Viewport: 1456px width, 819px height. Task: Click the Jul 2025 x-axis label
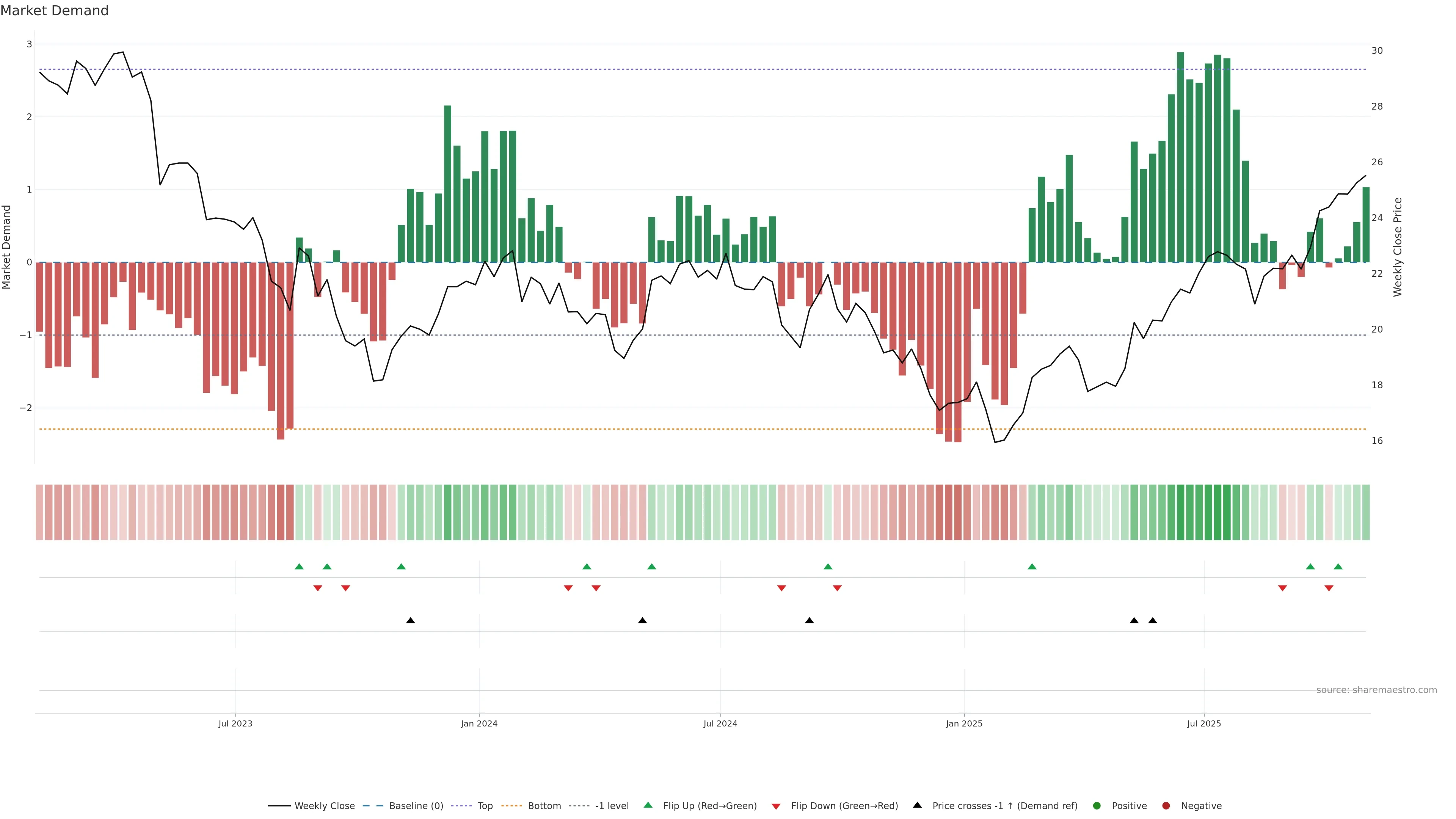click(x=1204, y=724)
